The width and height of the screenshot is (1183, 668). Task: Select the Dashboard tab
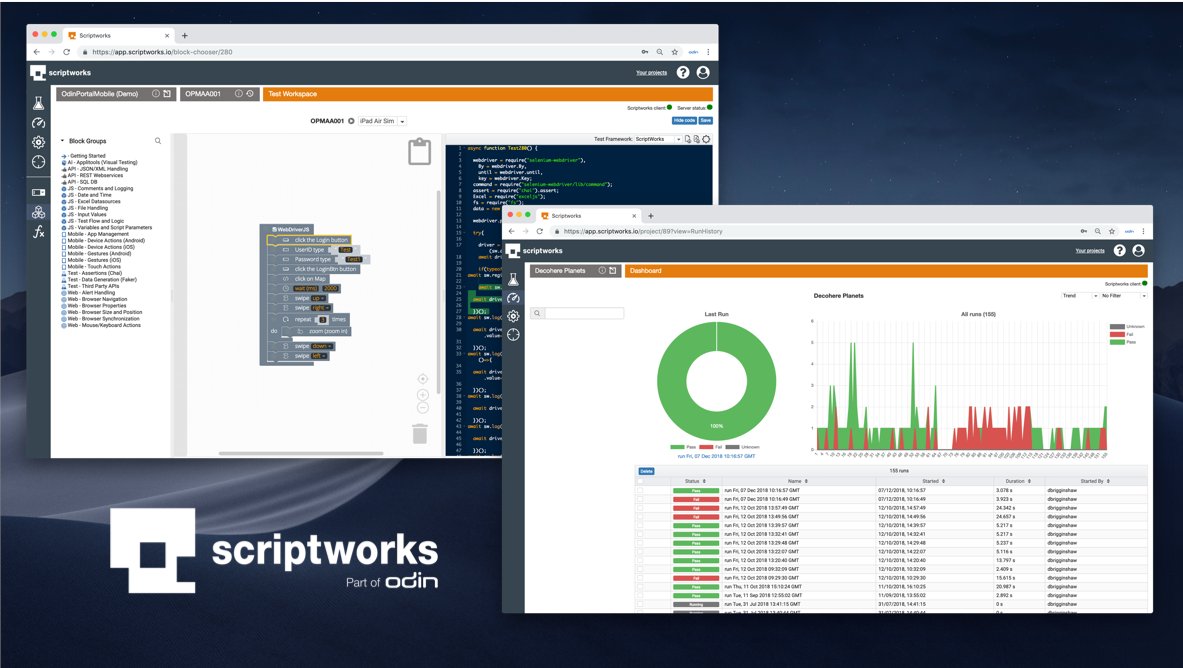coord(886,270)
